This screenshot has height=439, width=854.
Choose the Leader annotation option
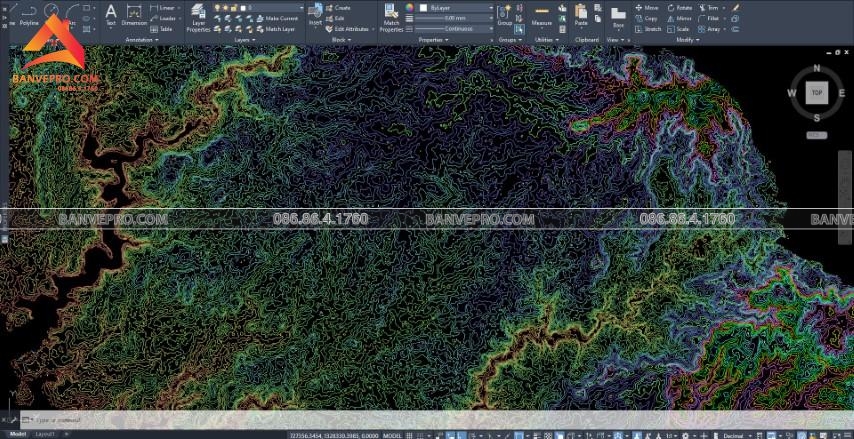(163, 19)
